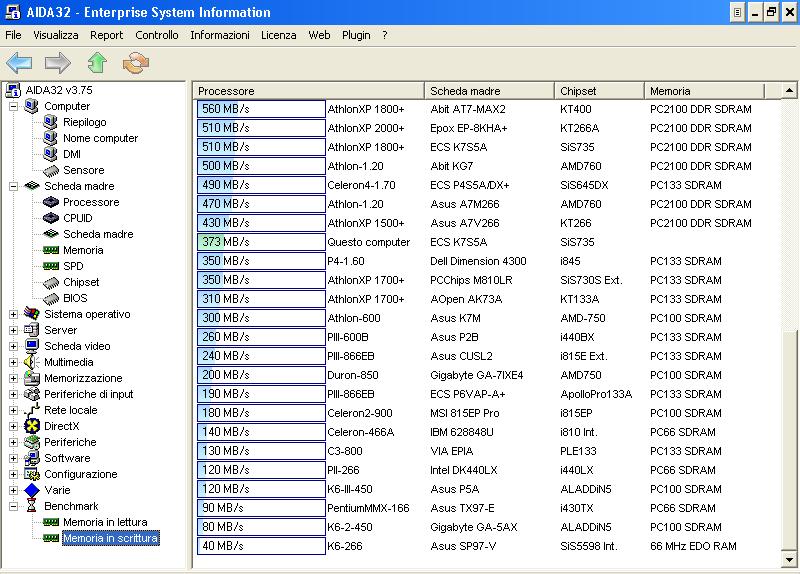Open the Plugin menu
The image size is (800, 574).
point(356,35)
